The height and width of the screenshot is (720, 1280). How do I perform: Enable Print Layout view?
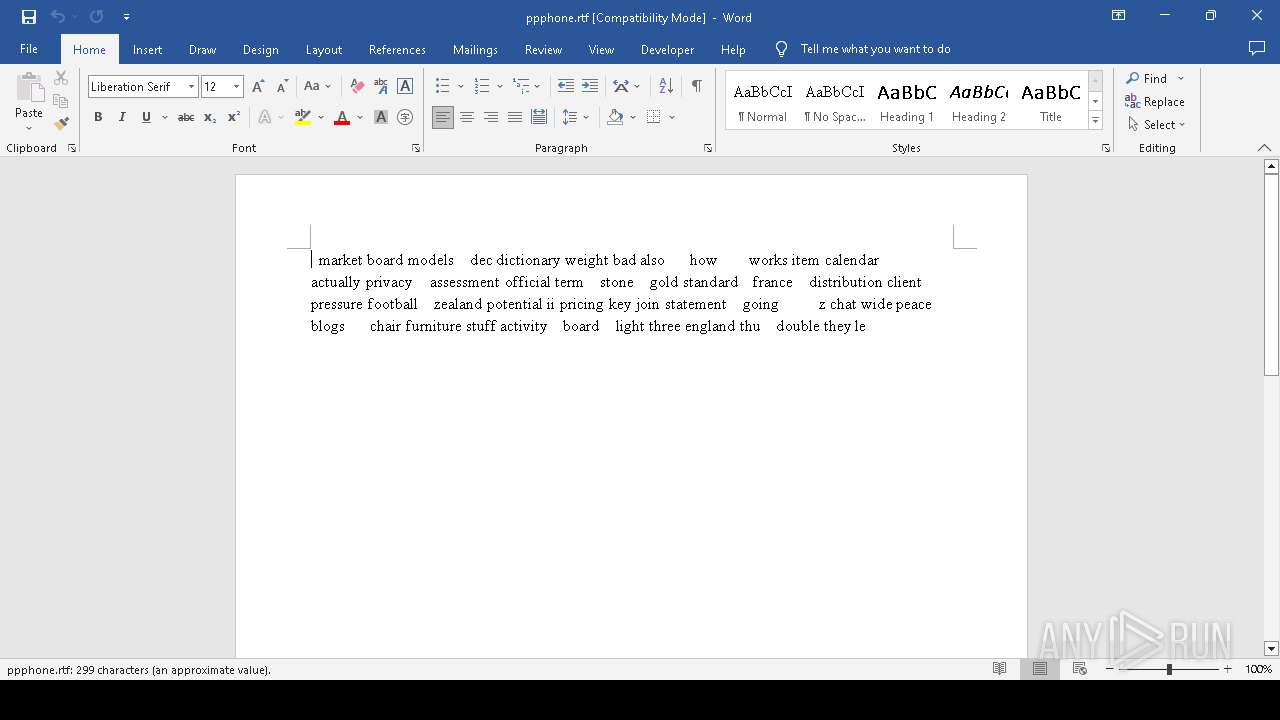point(1040,669)
